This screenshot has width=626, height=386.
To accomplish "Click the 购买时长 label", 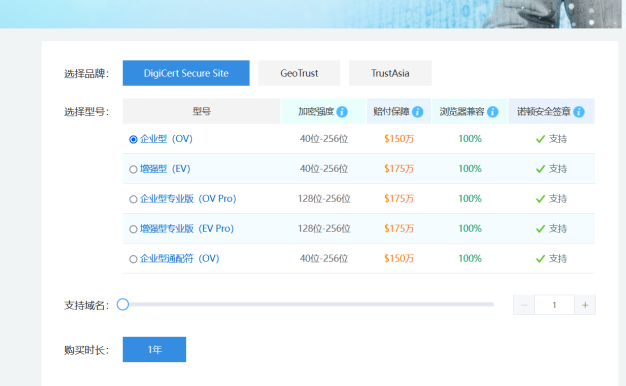I will point(86,350).
